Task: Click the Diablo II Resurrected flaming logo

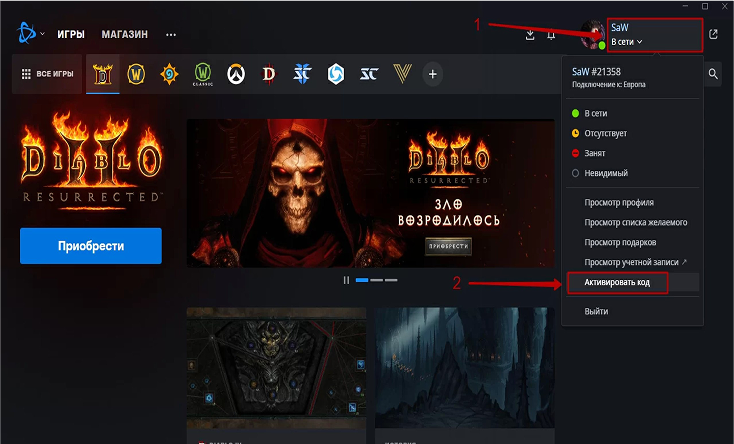Action: (x=91, y=161)
